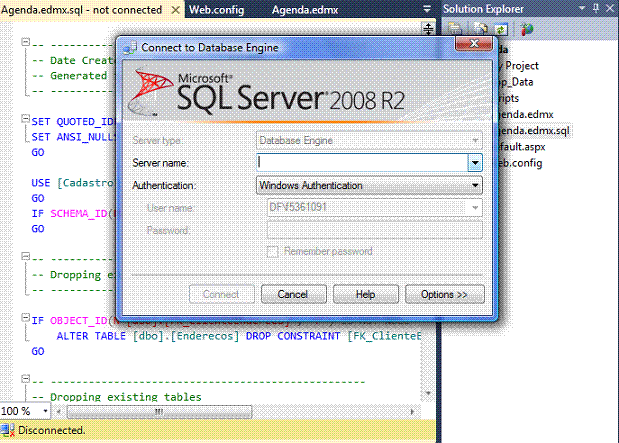Screen dimensions: 619x443
Task: Click the Refresh icon in Solution Explorer toolbar
Action: [501, 29]
